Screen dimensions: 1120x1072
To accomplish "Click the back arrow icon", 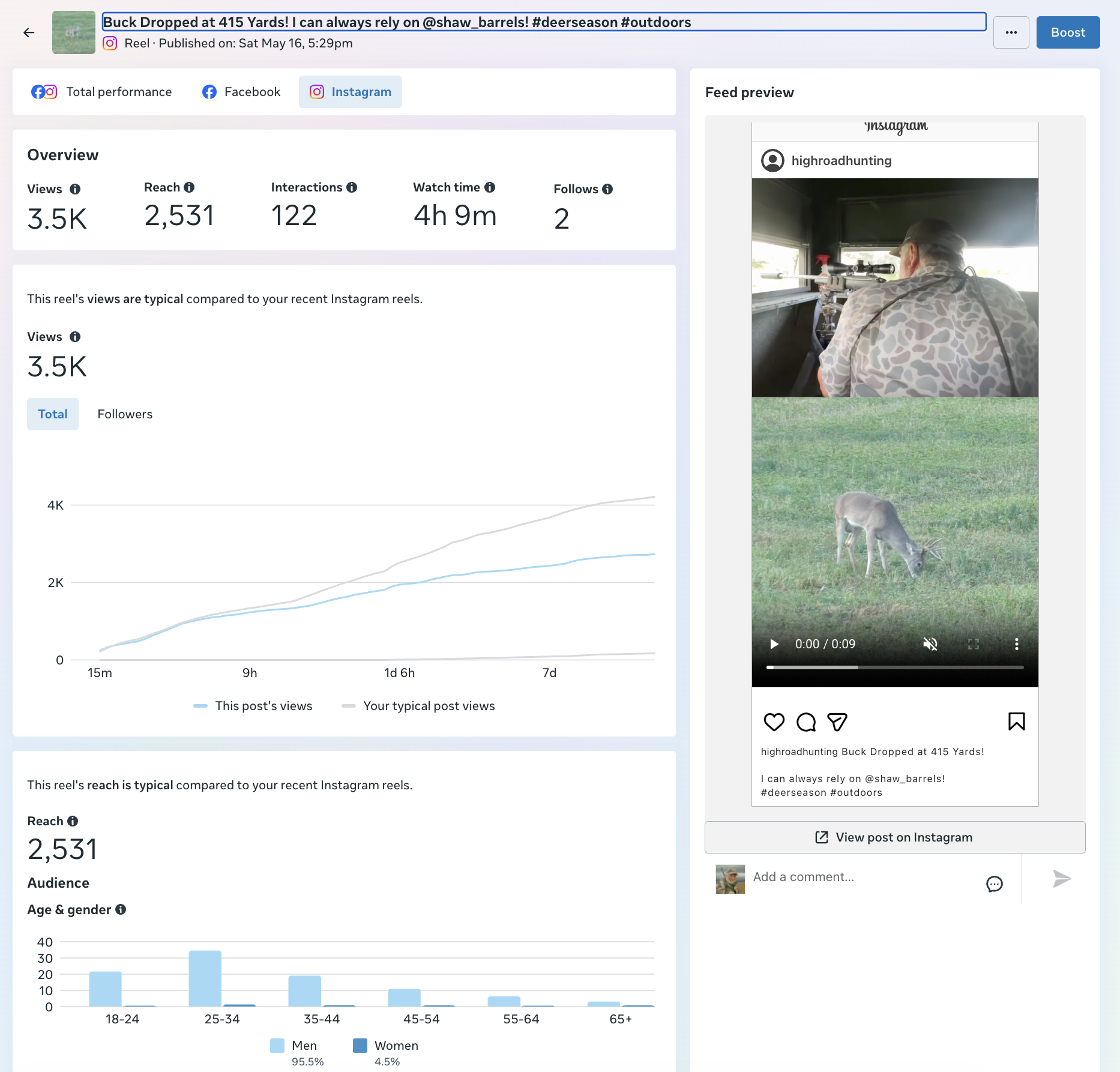I will pos(29,32).
